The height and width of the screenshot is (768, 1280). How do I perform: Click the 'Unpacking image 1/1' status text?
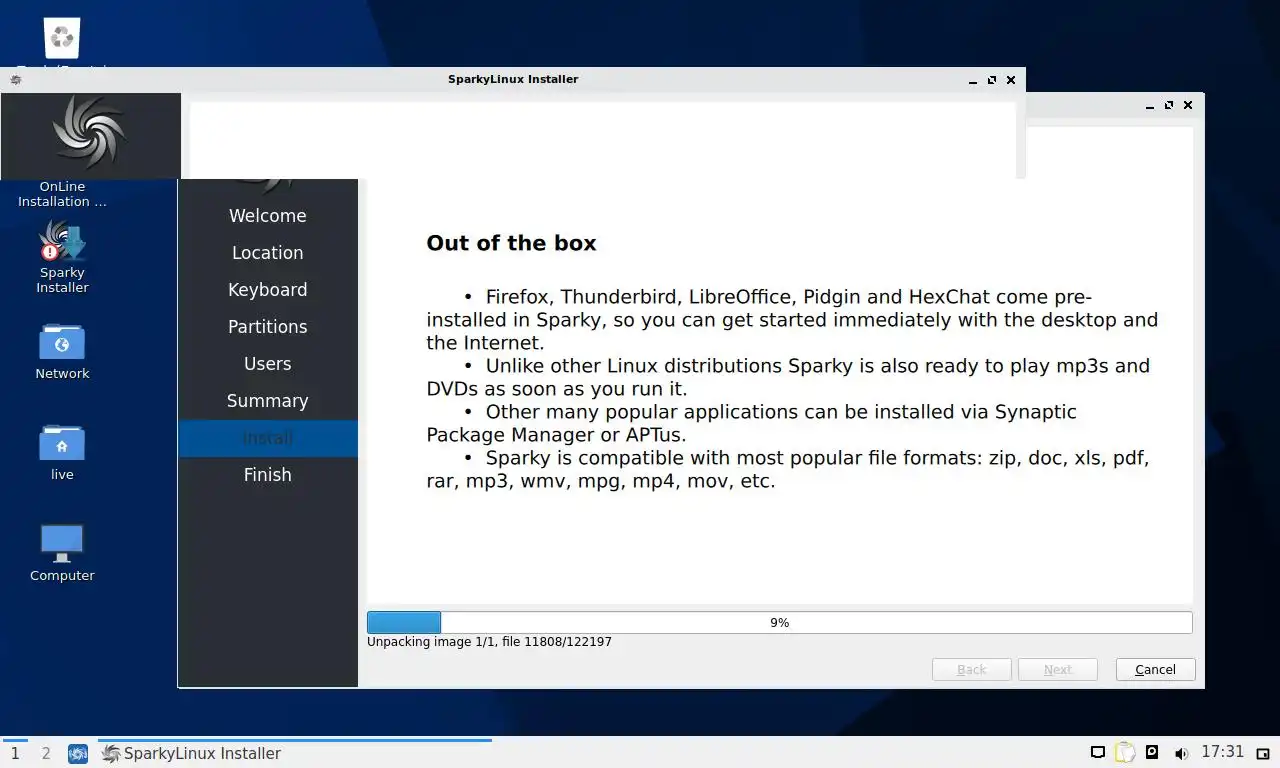pos(489,642)
